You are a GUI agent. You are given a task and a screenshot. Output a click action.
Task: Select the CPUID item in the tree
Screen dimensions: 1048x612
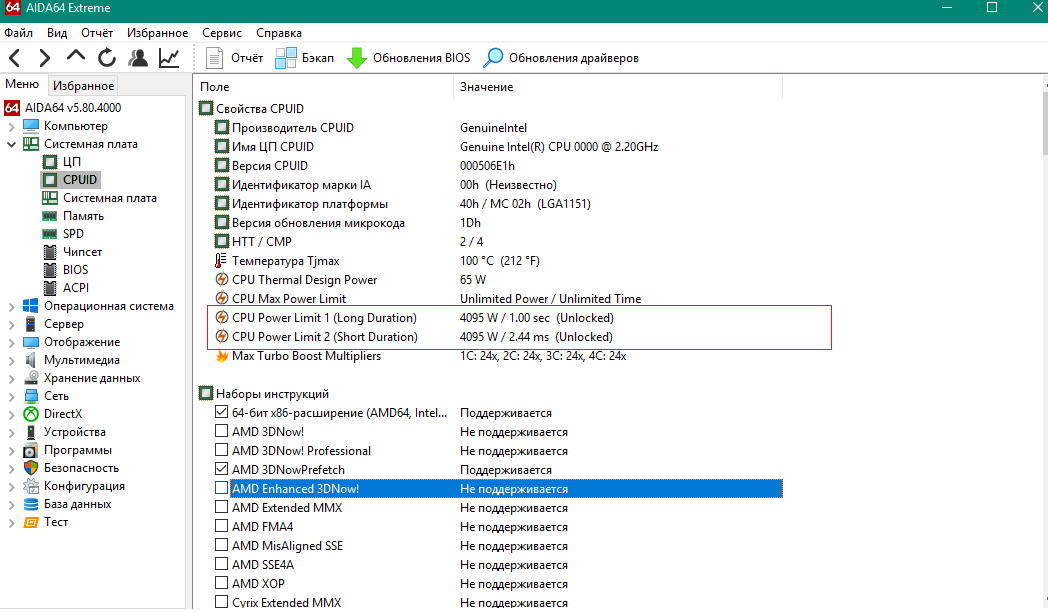click(x=80, y=180)
